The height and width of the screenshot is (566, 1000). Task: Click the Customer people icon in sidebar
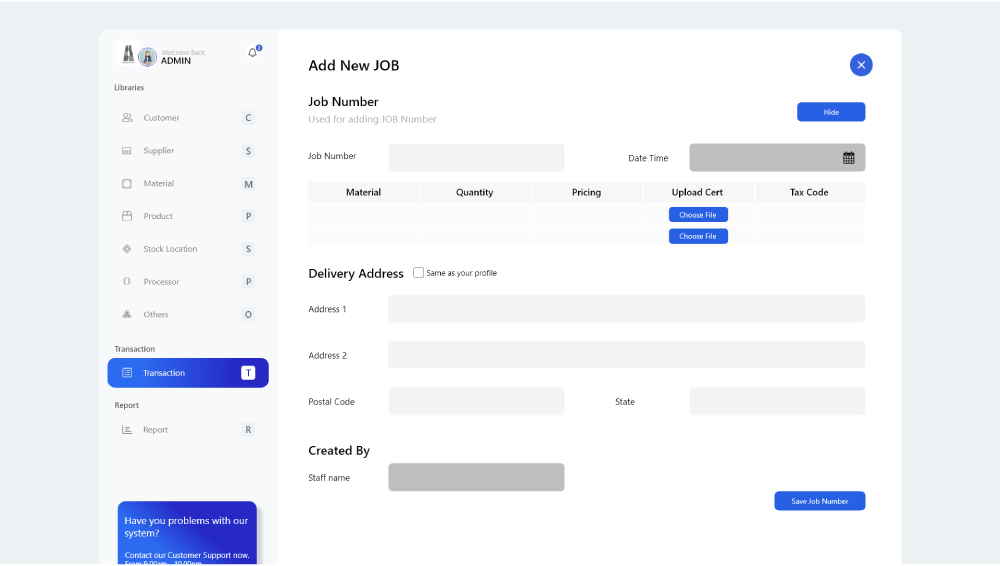[x=127, y=118]
